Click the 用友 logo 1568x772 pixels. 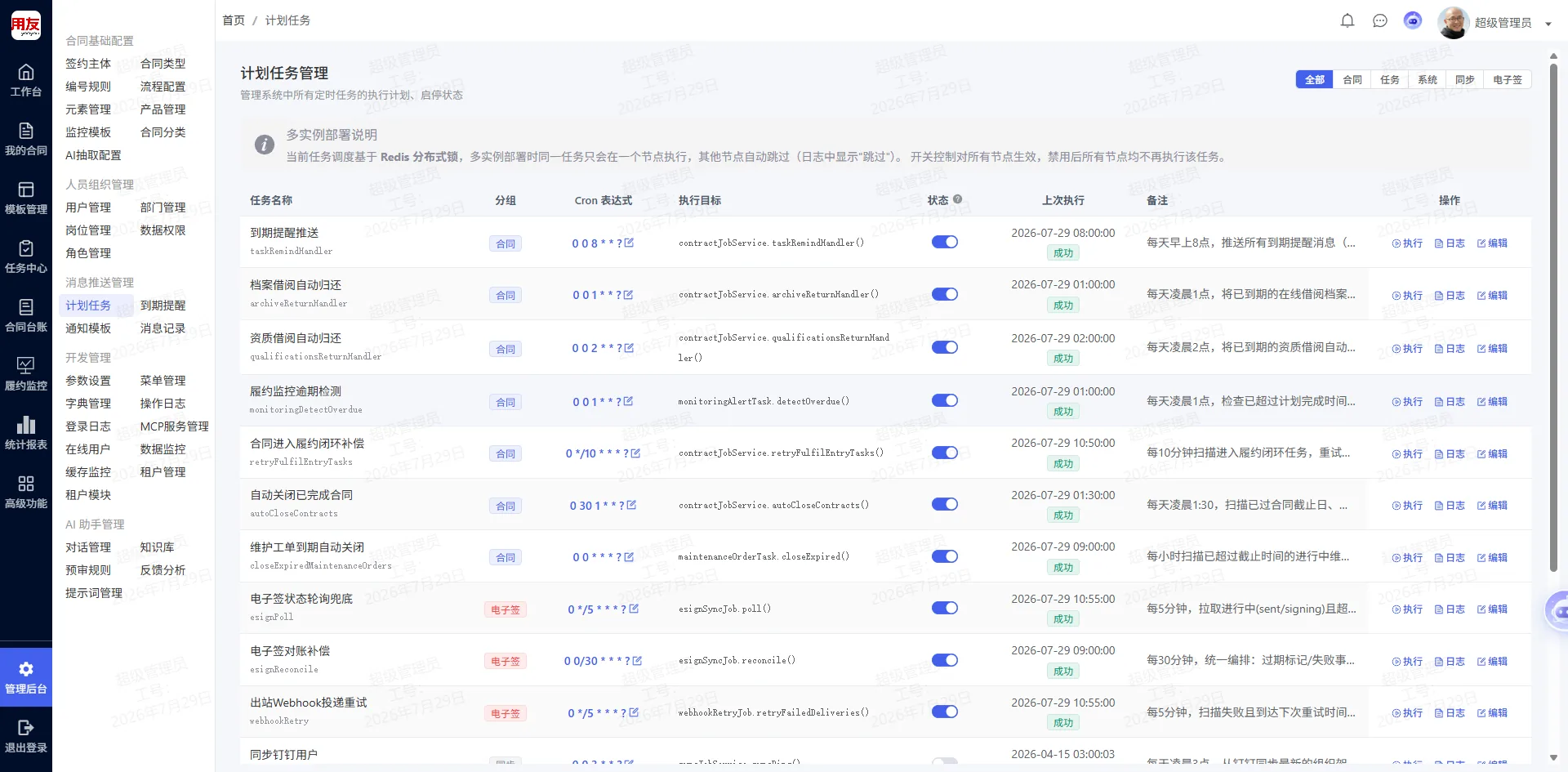(x=26, y=25)
